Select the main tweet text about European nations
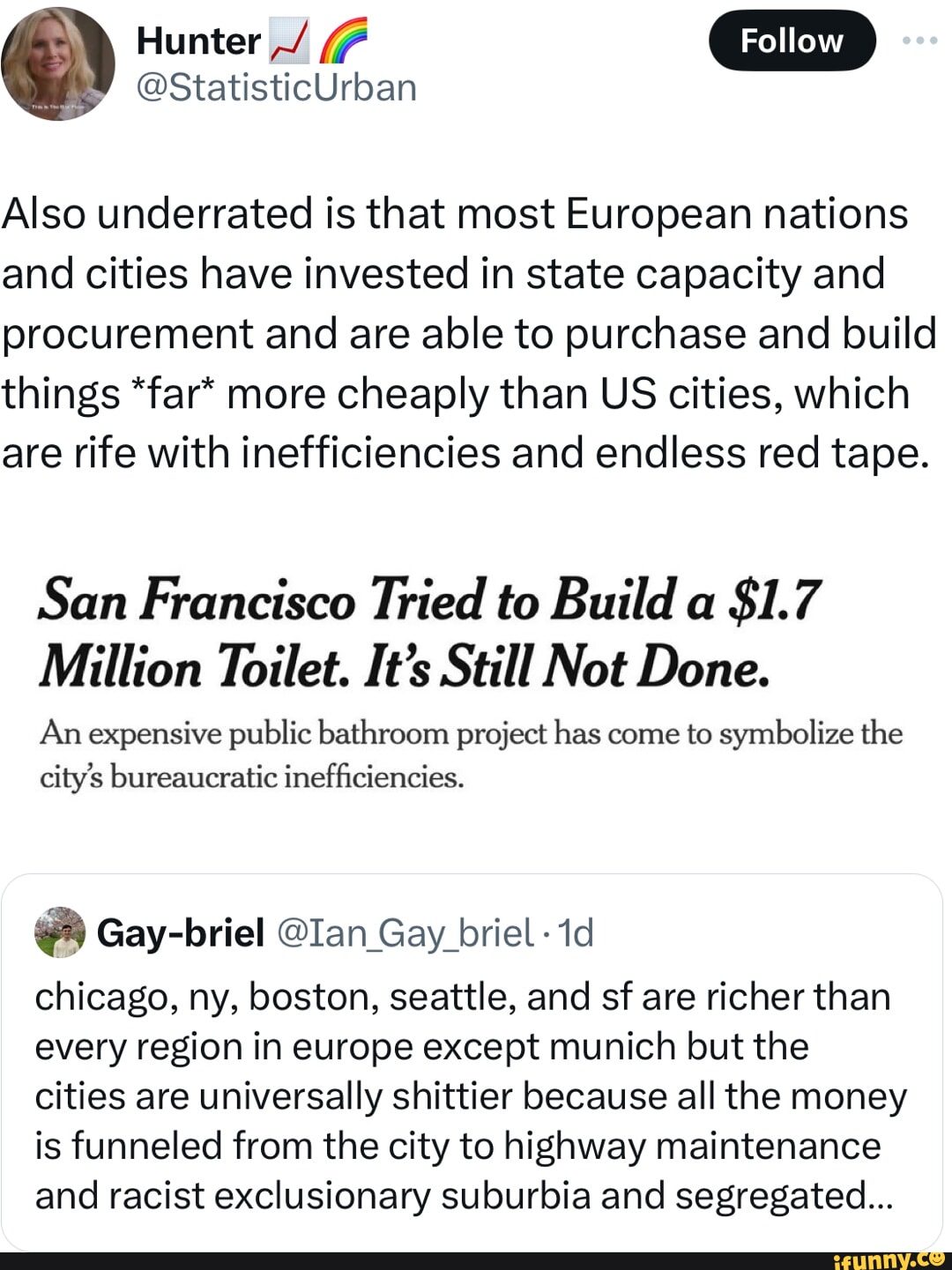This screenshot has height=1270, width=952. pos(467,333)
